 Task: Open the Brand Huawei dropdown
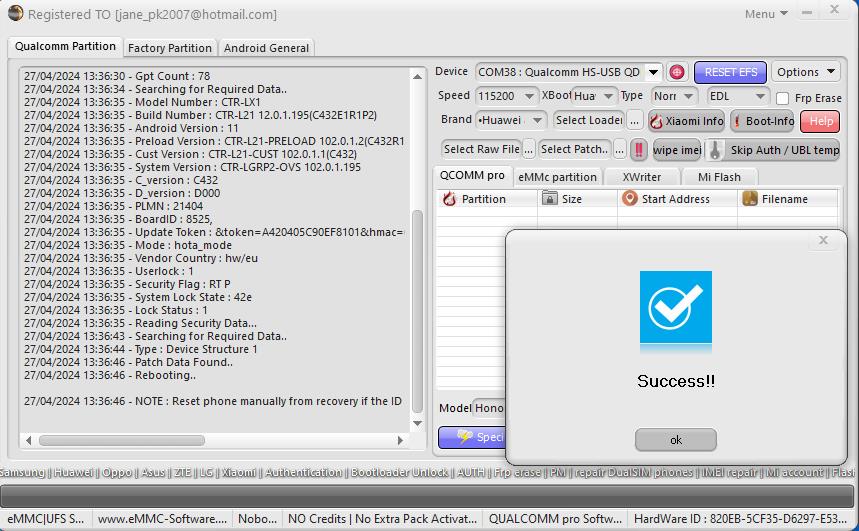(511, 120)
